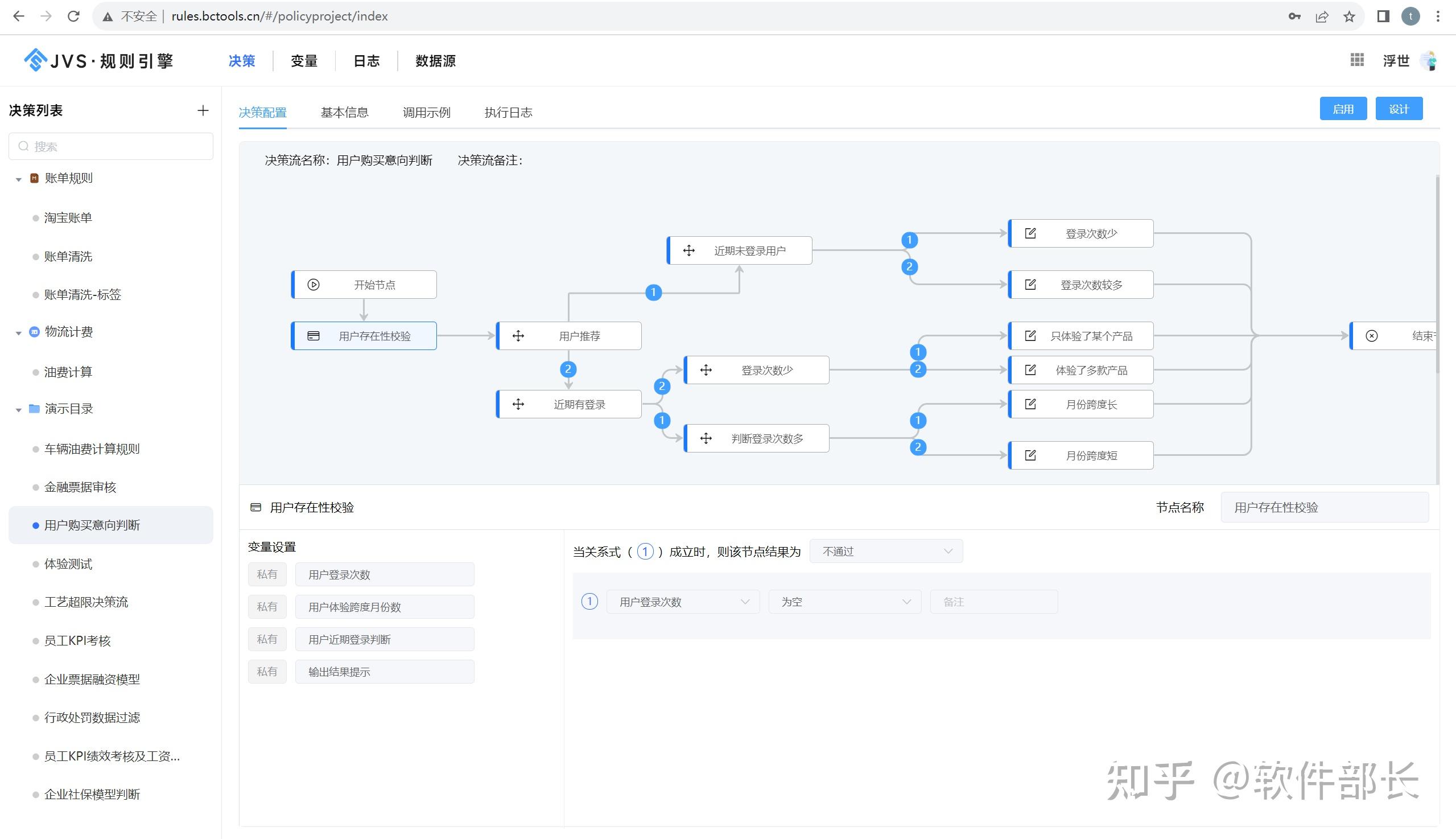Image resolution: width=1456 pixels, height=839 pixels.
Task: Click the play icon on the 开始节点 node
Action: [314, 284]
